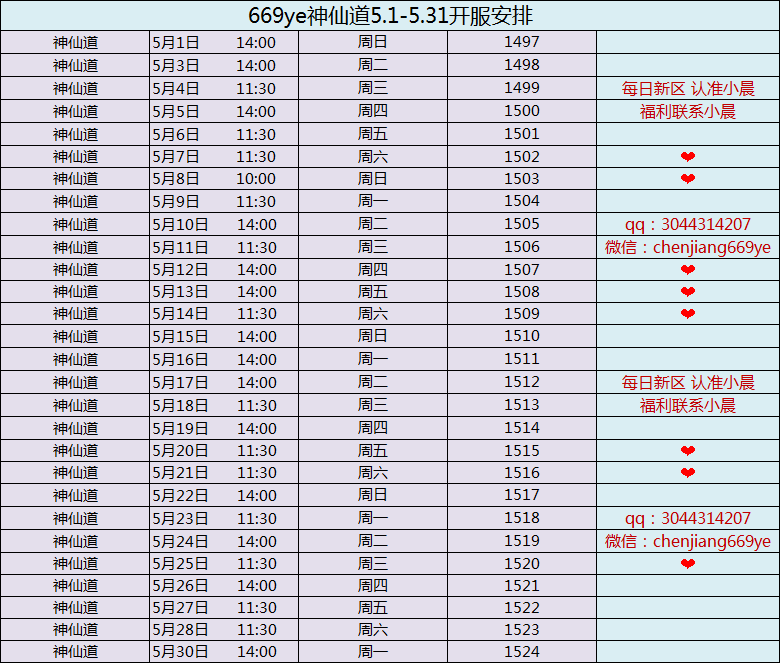Select the heart icon in the 5月12日 row
The width and height of the screenshot is (780, 663).
coord(687,270)
